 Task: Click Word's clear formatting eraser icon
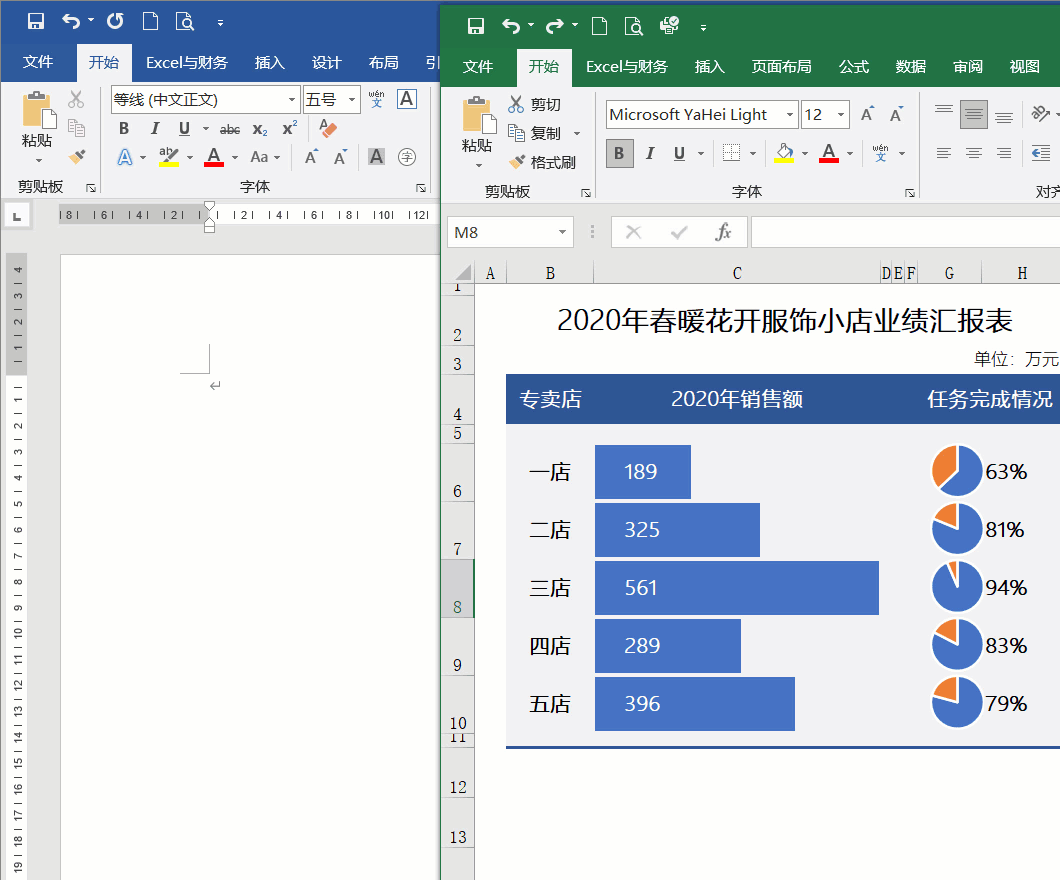click(x=328, y=128)
